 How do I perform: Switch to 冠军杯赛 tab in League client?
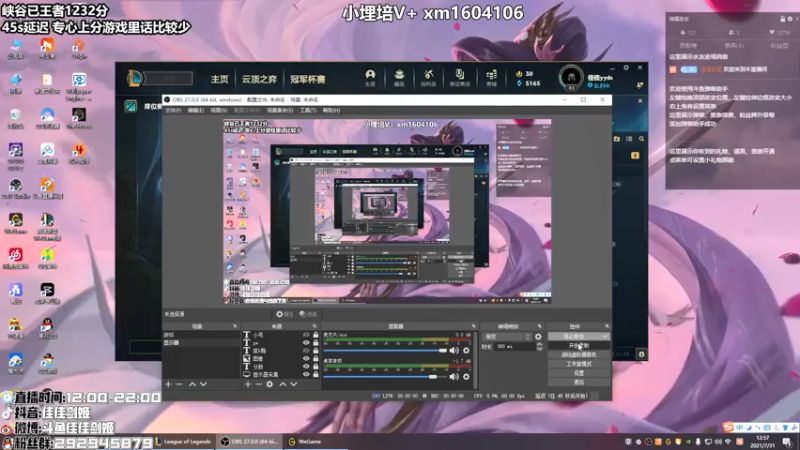coord(308,79)
